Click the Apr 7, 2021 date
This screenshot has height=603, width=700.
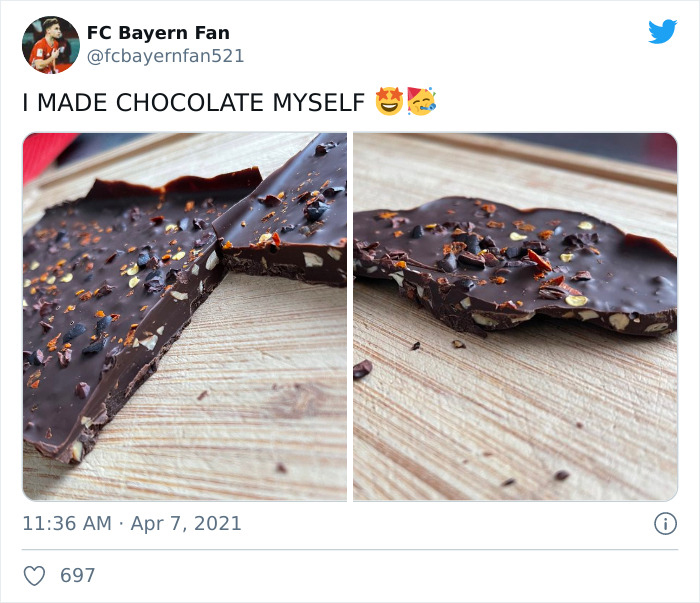point(185,523)
